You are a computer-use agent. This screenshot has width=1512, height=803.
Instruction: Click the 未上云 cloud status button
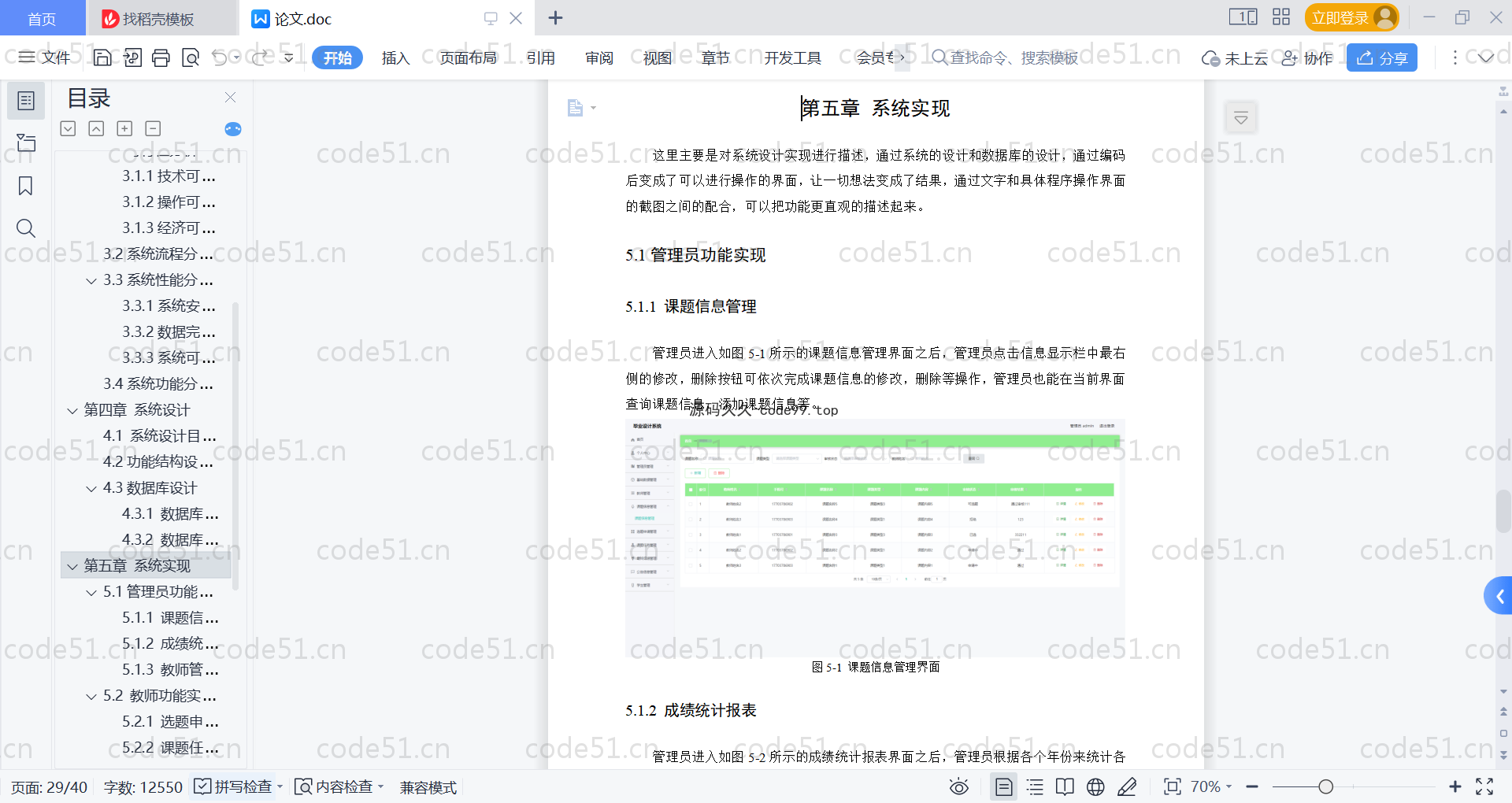(1234, 57)
